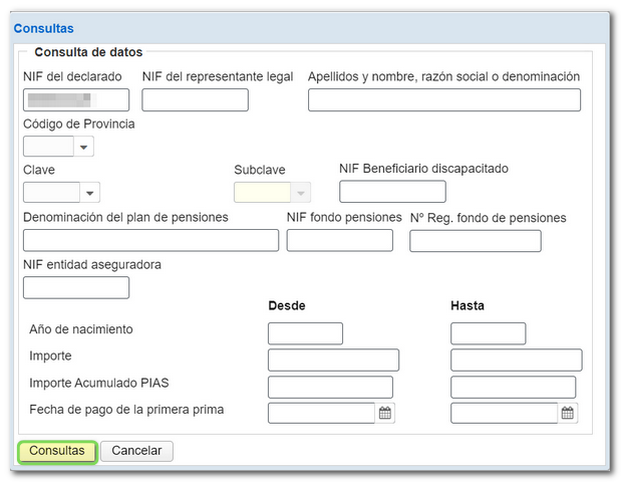Click the Apellidos y nombre input field
The height and width of the screenshot is (482, 621).
pyautogui.click(x=444, y=100)
